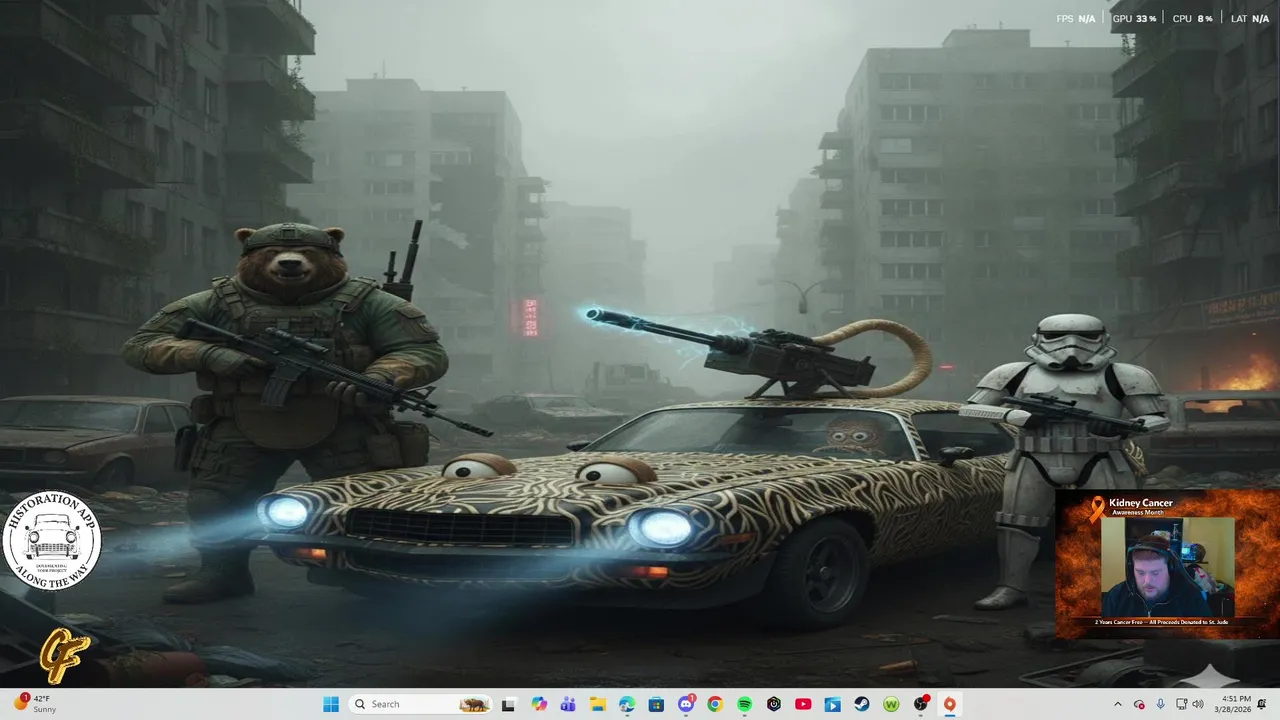Viewport: 1280px width, 720px height.
Task: Switch to Microsoft Edge in the taskbar
Action: click(627, 704)
